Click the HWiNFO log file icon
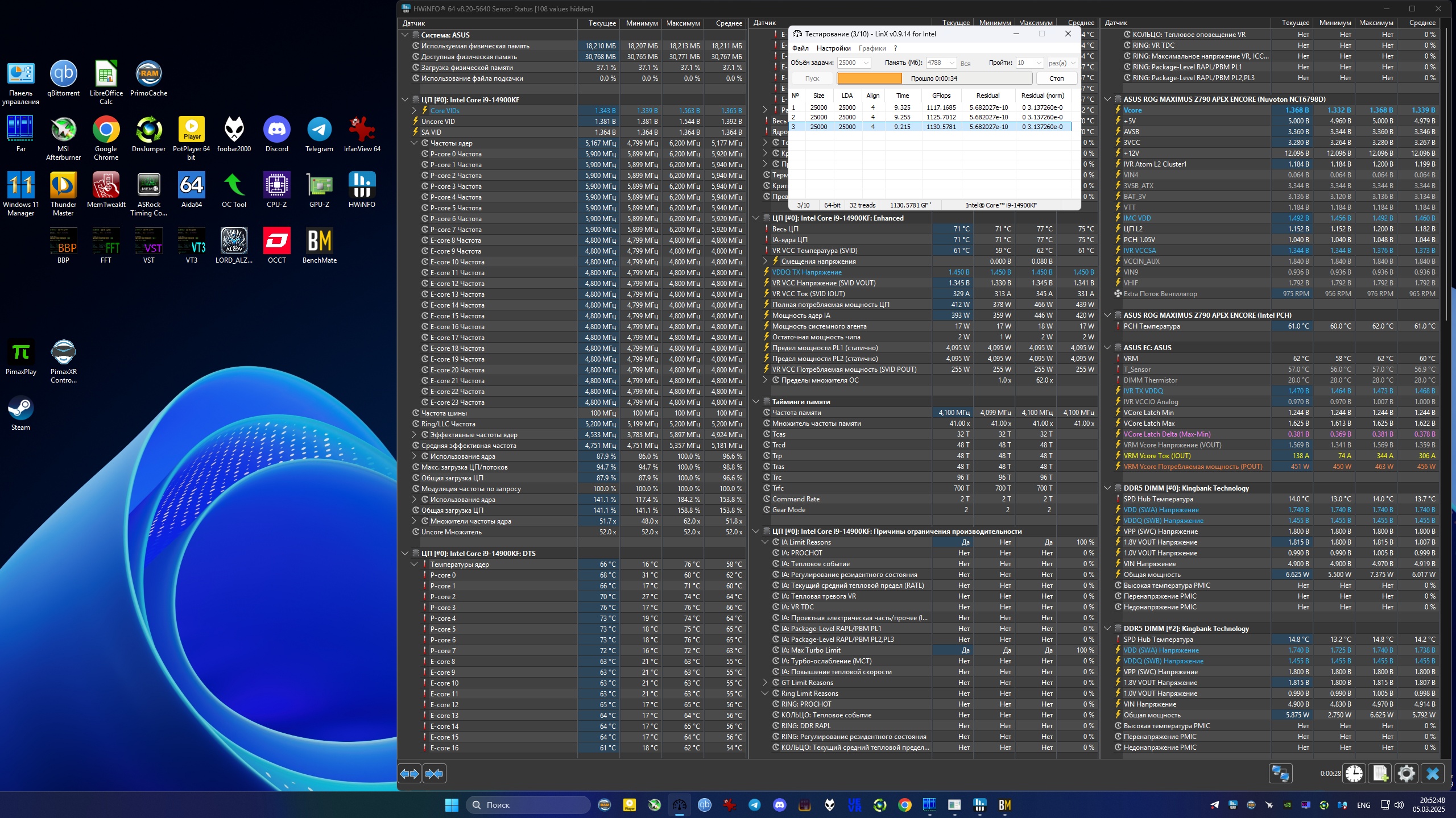The image size is (1456, 818). (x=1380, y=774)
